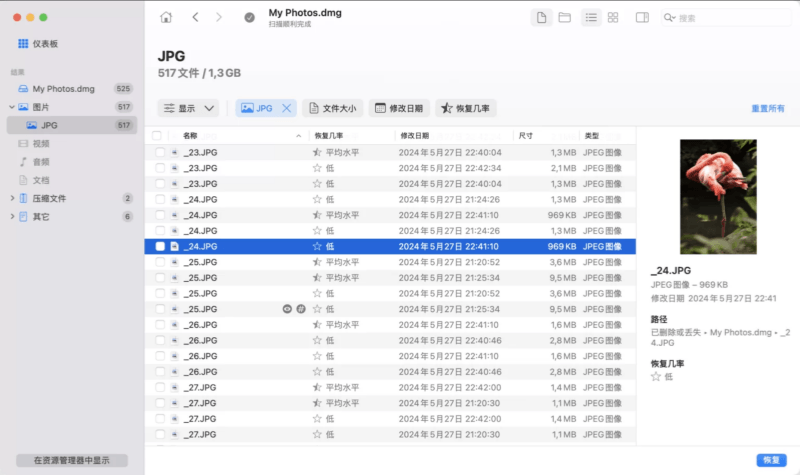Check the highlighted _24.JPG row checkbox
The height and width of the screenshot is (475, 800).
pyautogui.click(x=160, y=246)
